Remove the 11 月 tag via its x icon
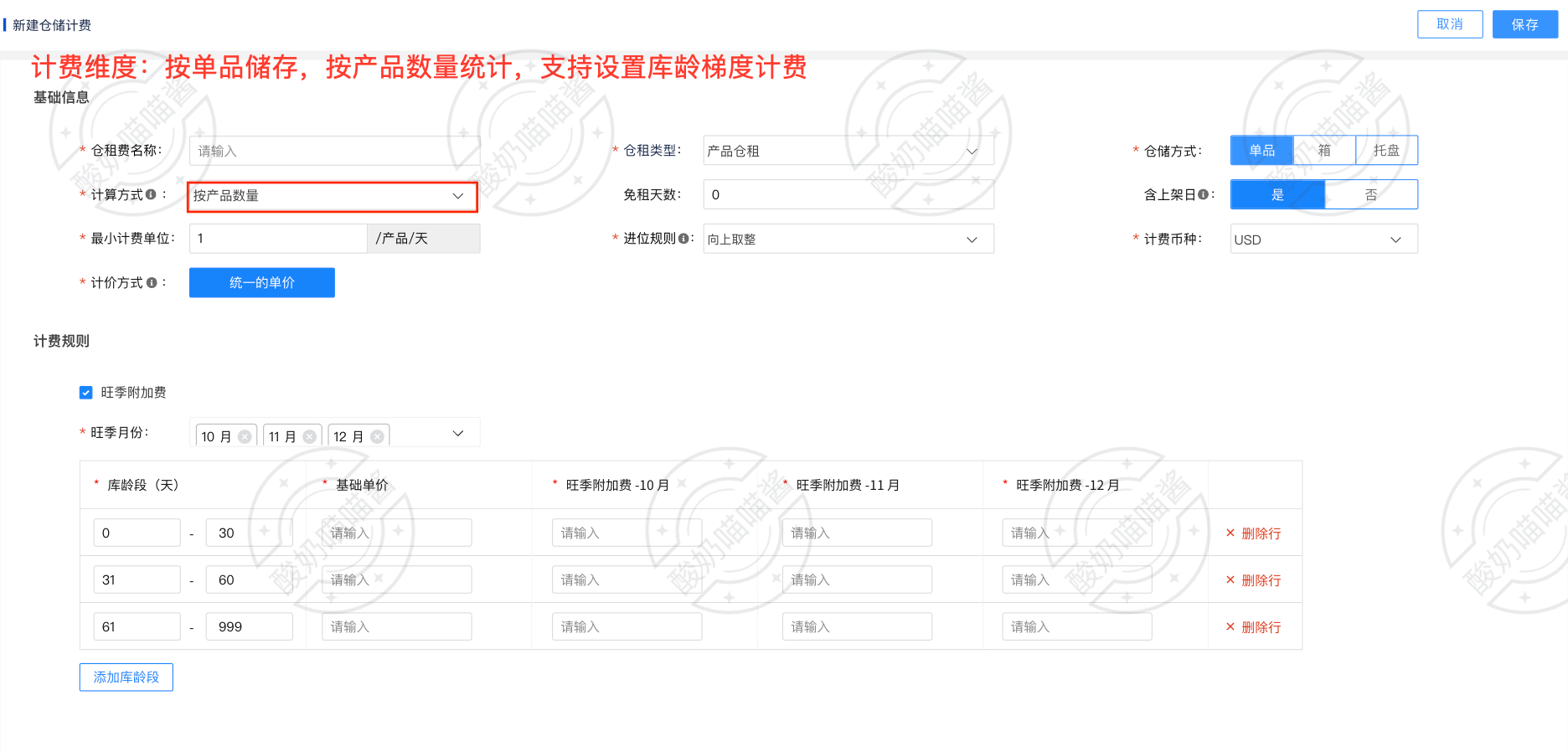Image resolution: width=1568 pixels, height=752 pixels. click(310, 436)
